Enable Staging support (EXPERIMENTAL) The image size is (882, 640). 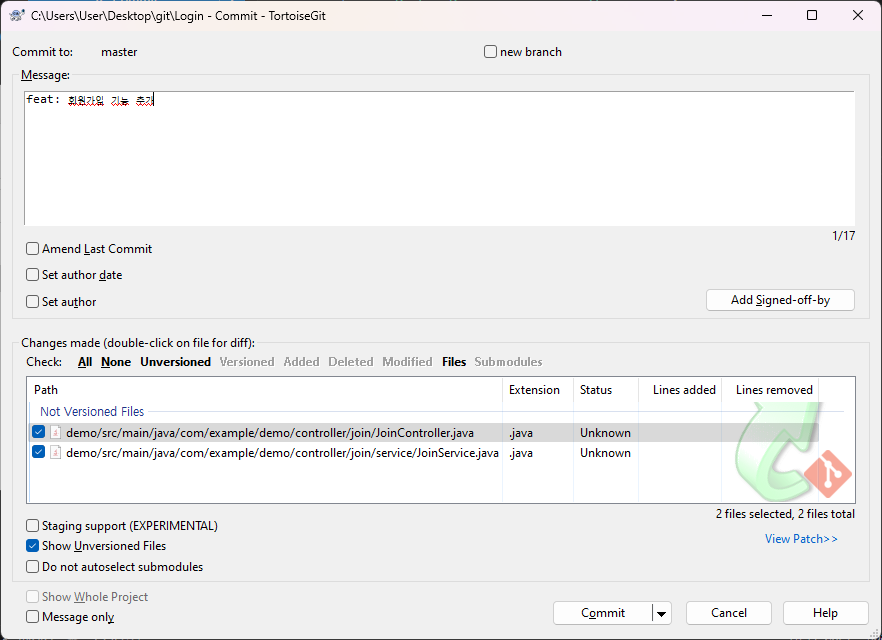click(x=33, y=525)
